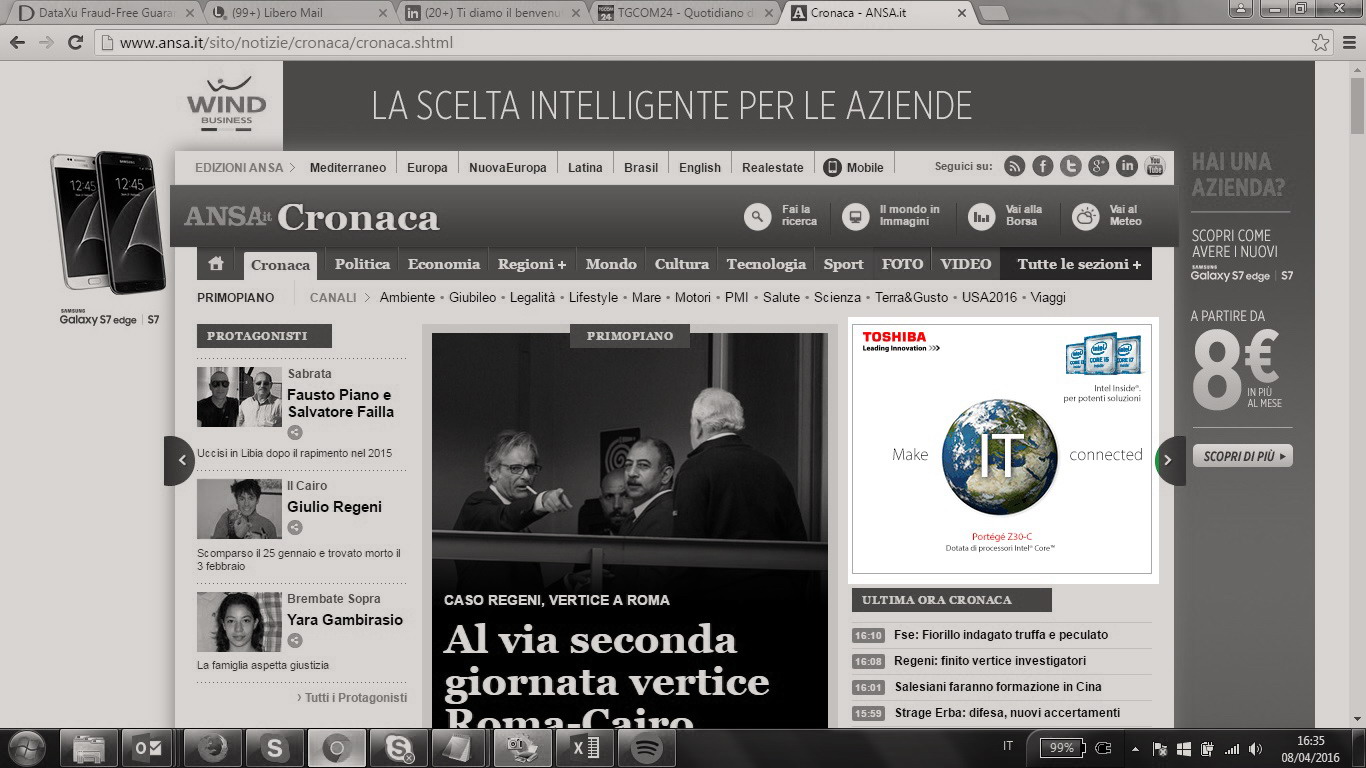Bookmark page with the star icon
The height and width of the screenshot is (768, 1366).
tap(1321, 43)
